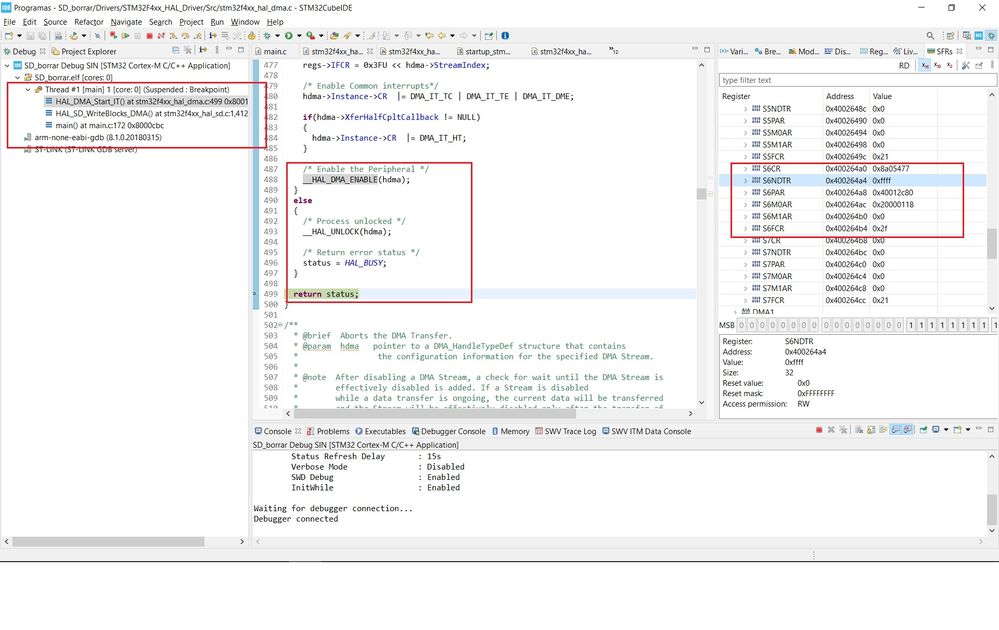Click the Step Over icon in toolbar
Screen dimensions: 999x630
pos(185,36)
